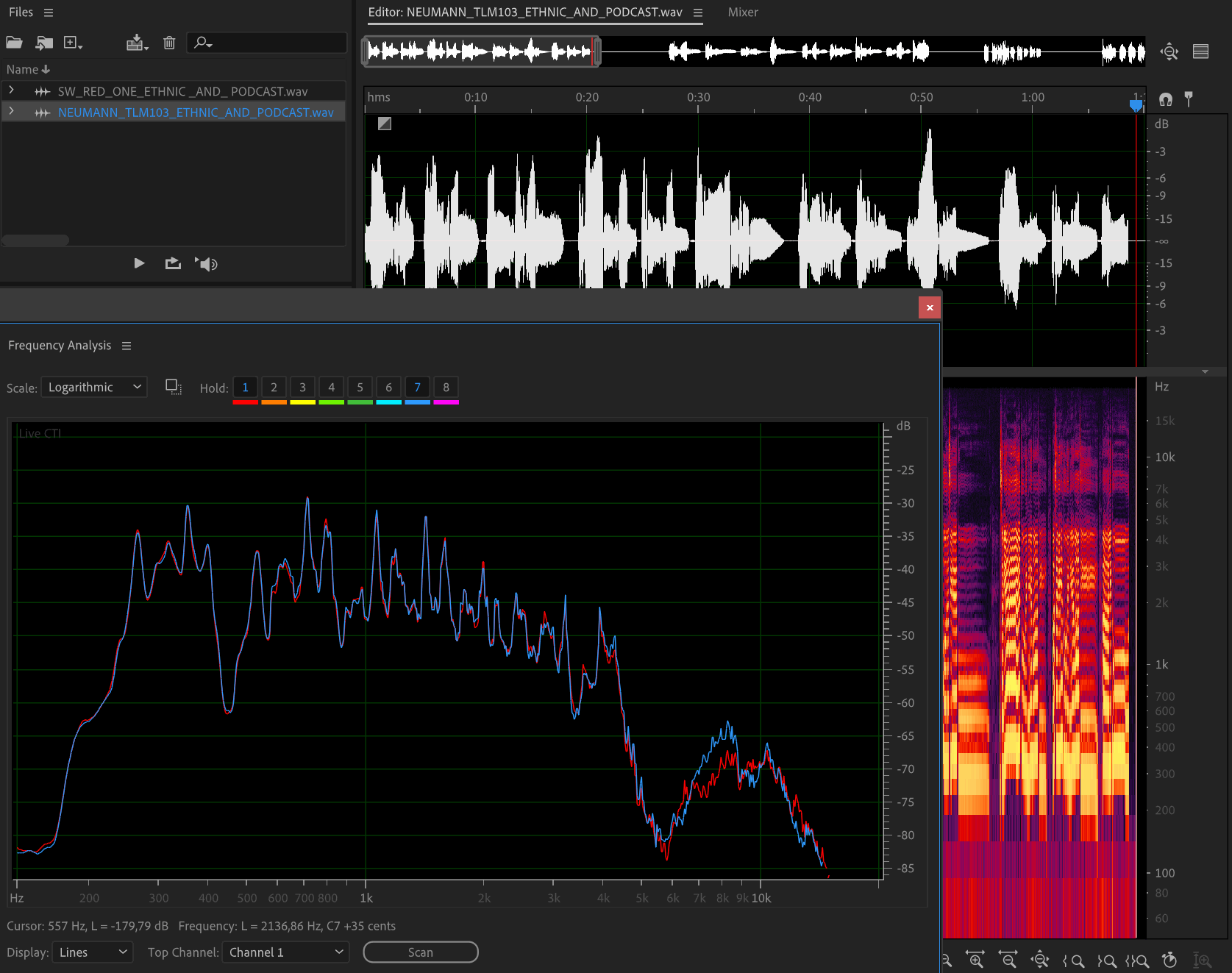
Task: Open the Scale dropdown set to Logarithmic
Action: (x=94, y=388)
